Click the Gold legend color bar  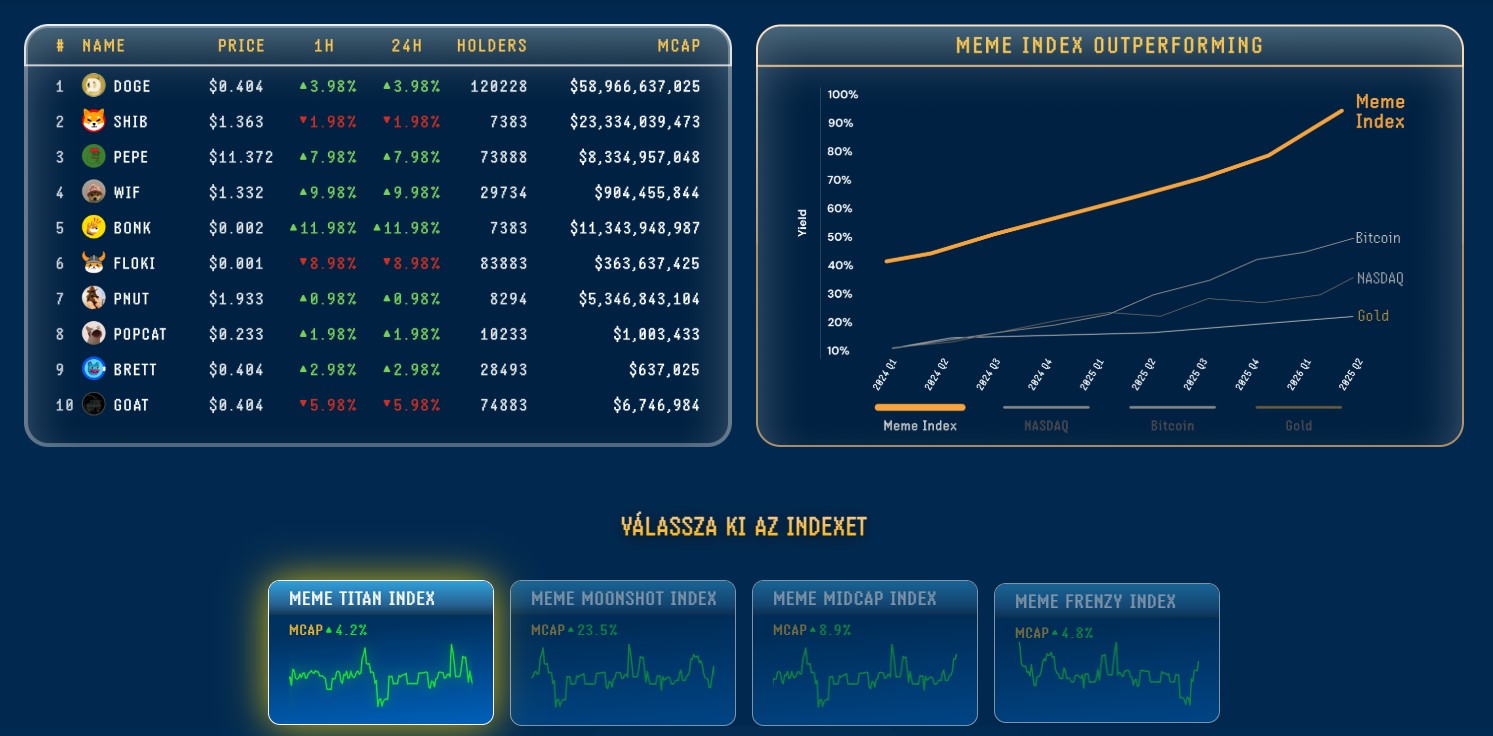pyautogui.click(x=1298, y=407)
